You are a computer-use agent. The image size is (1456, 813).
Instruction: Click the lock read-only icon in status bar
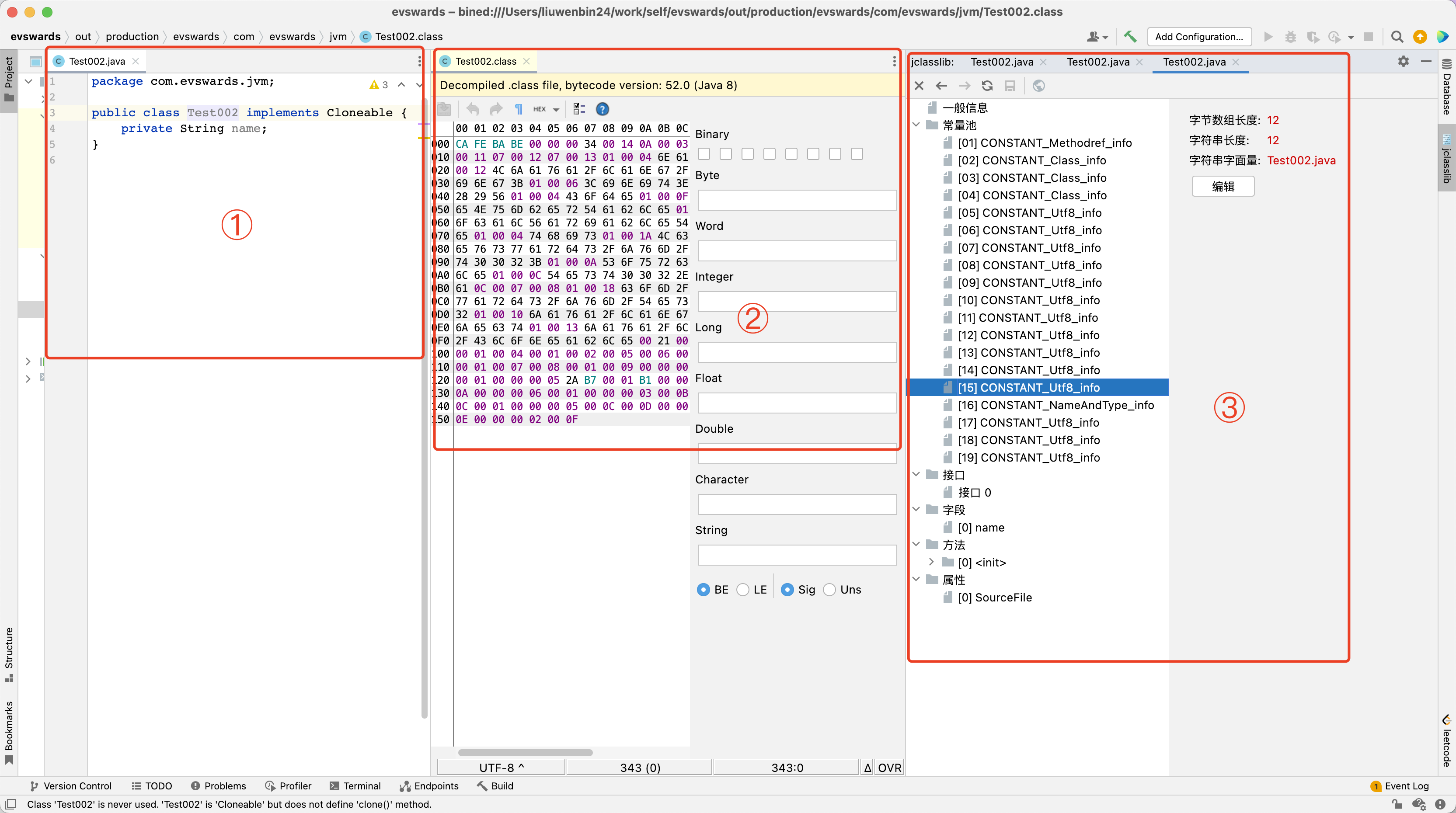coord(1397,804)
